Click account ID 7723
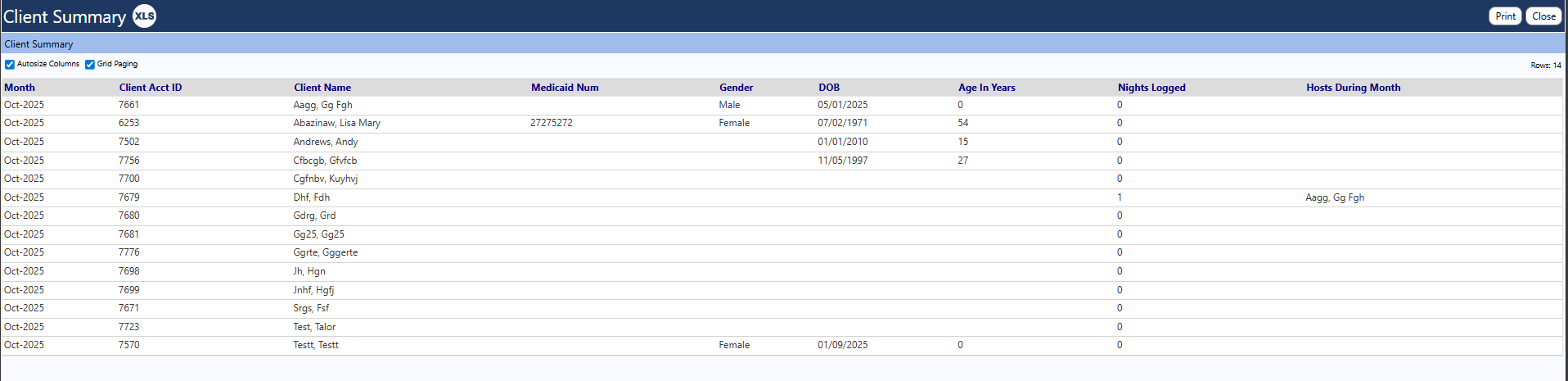This screenshot has height=381, width=1568. (128, 327)
